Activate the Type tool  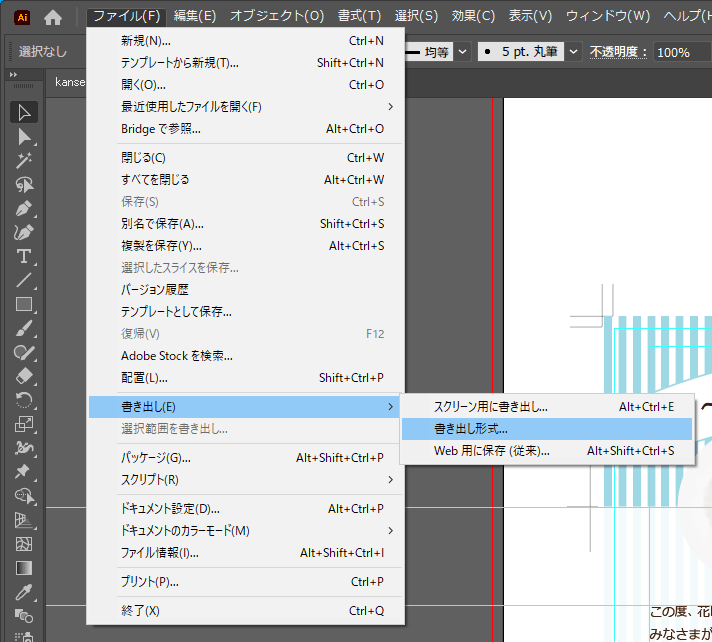[x=25, y=256]
